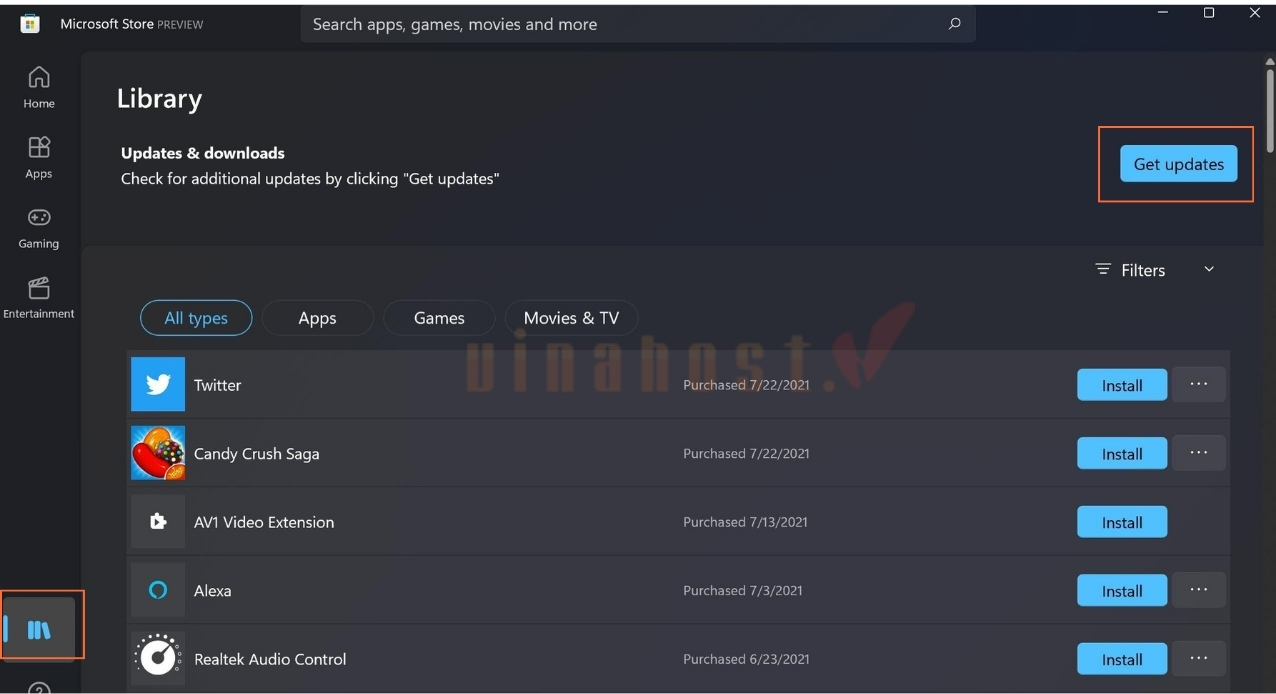Click the Purchased 7/13/2021 date
This screenshot has width=1276, height=694.
746,522
